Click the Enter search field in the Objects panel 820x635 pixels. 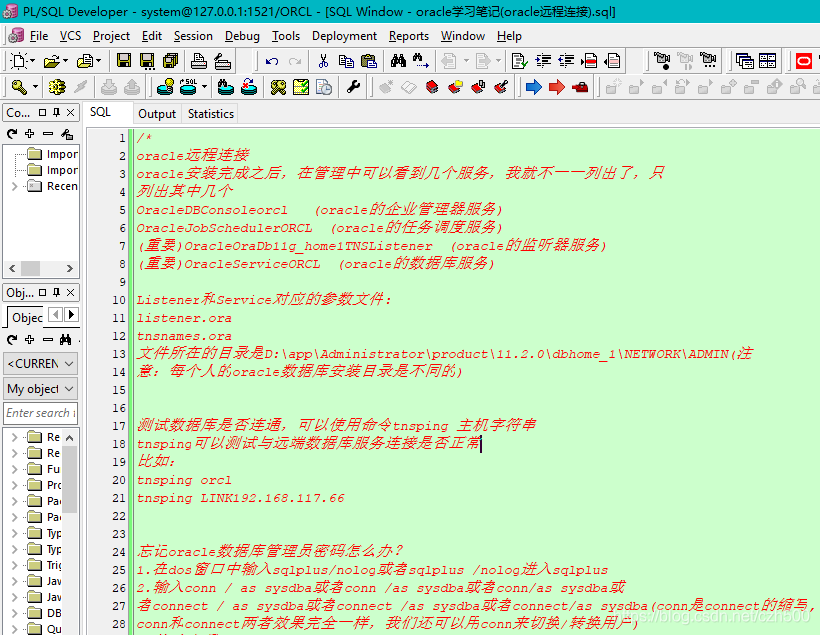(x=41, y=413)
